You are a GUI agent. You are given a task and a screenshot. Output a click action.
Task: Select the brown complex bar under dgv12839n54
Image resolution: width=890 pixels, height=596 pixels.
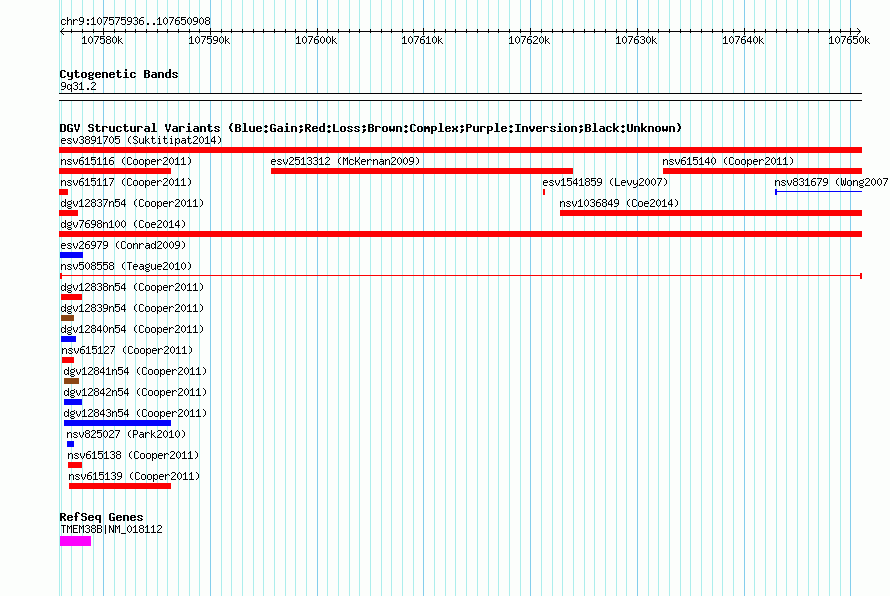(68, 318)
